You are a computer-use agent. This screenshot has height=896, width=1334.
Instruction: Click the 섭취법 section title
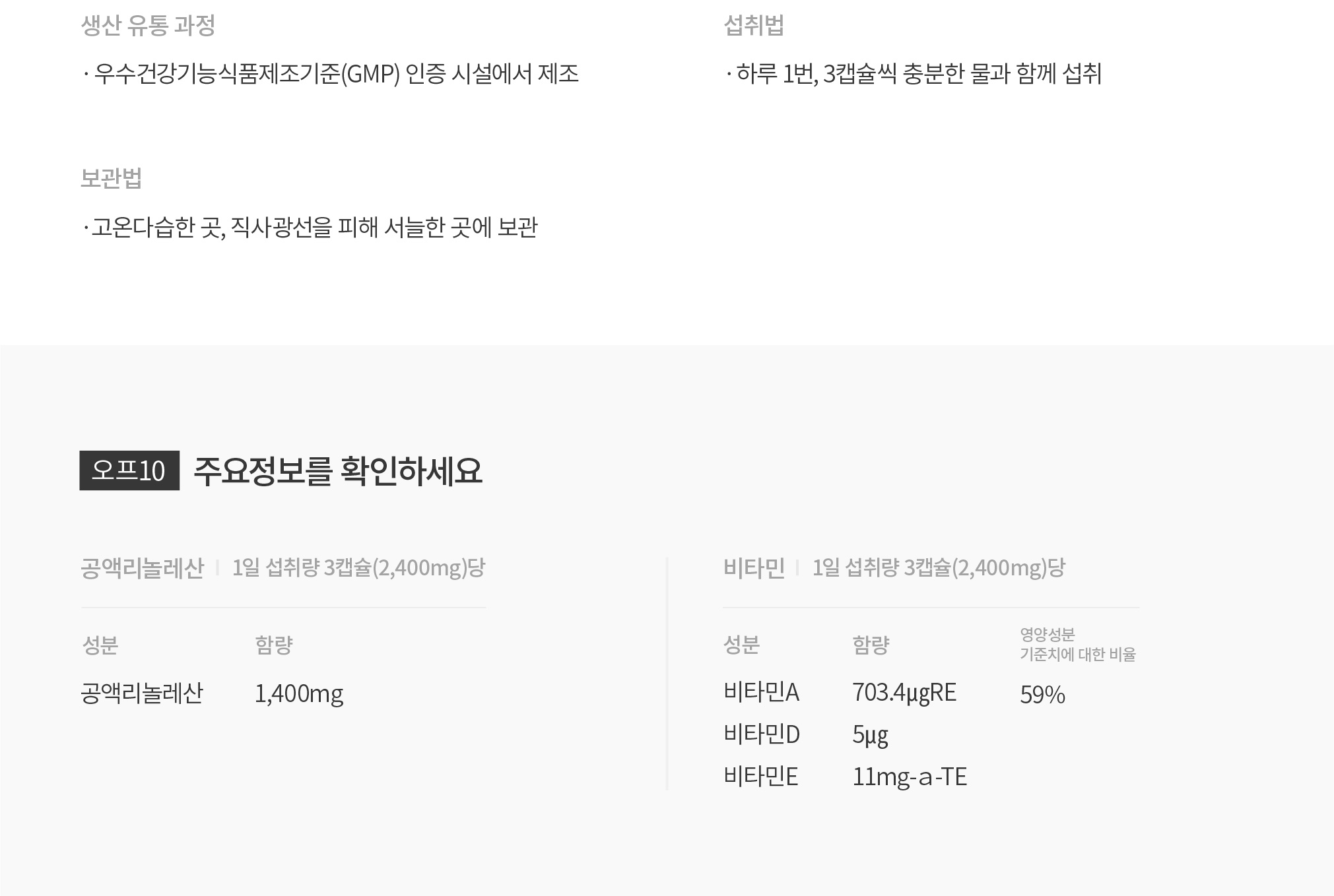pos(754,26)
